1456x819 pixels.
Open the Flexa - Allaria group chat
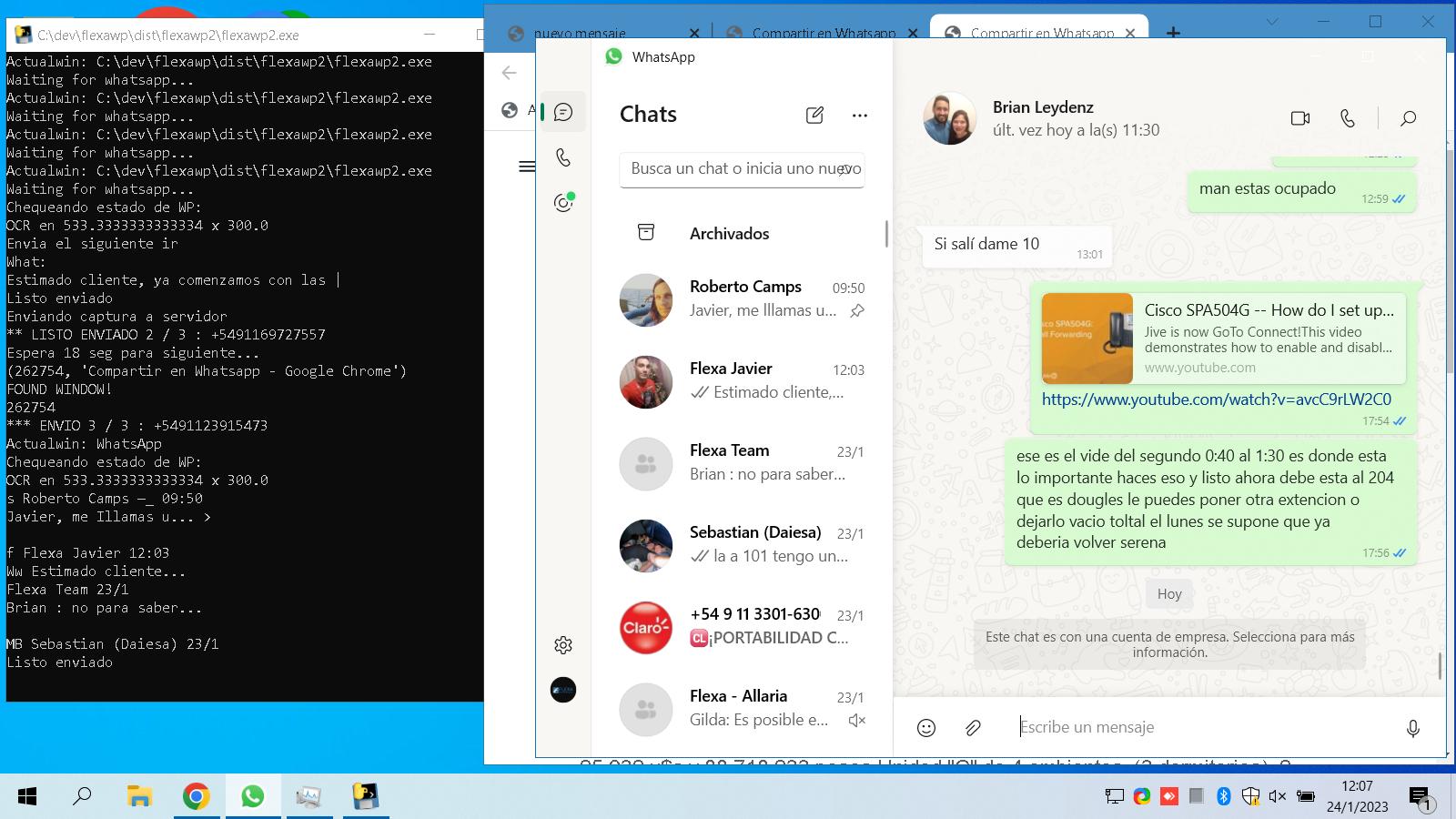tap(742, 709)
